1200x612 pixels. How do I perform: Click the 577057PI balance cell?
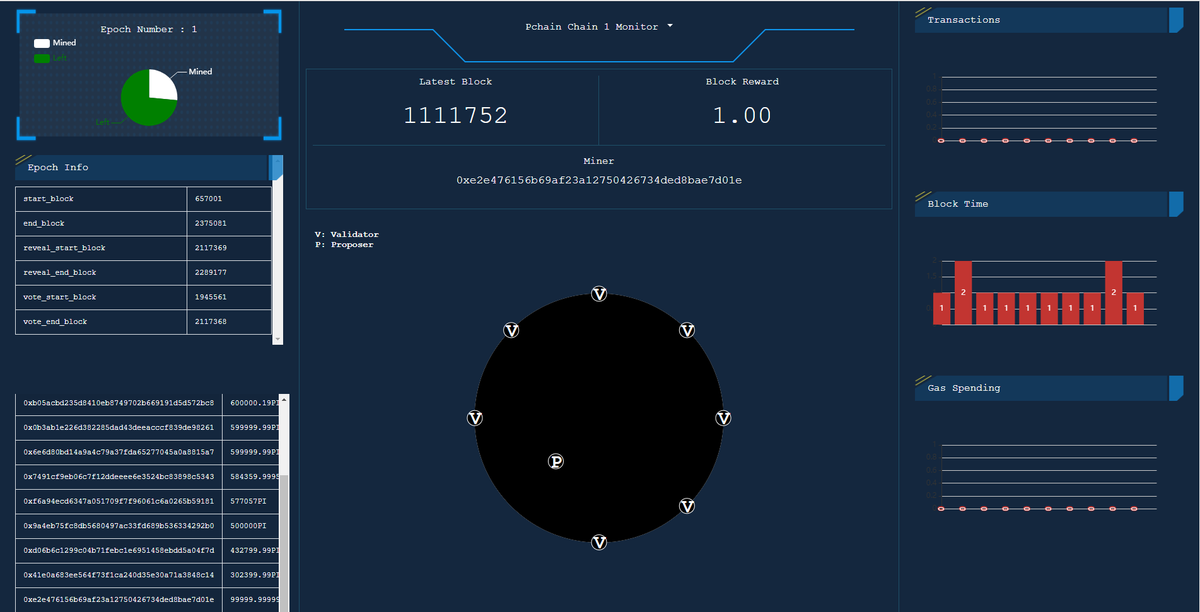click(250, 501)
